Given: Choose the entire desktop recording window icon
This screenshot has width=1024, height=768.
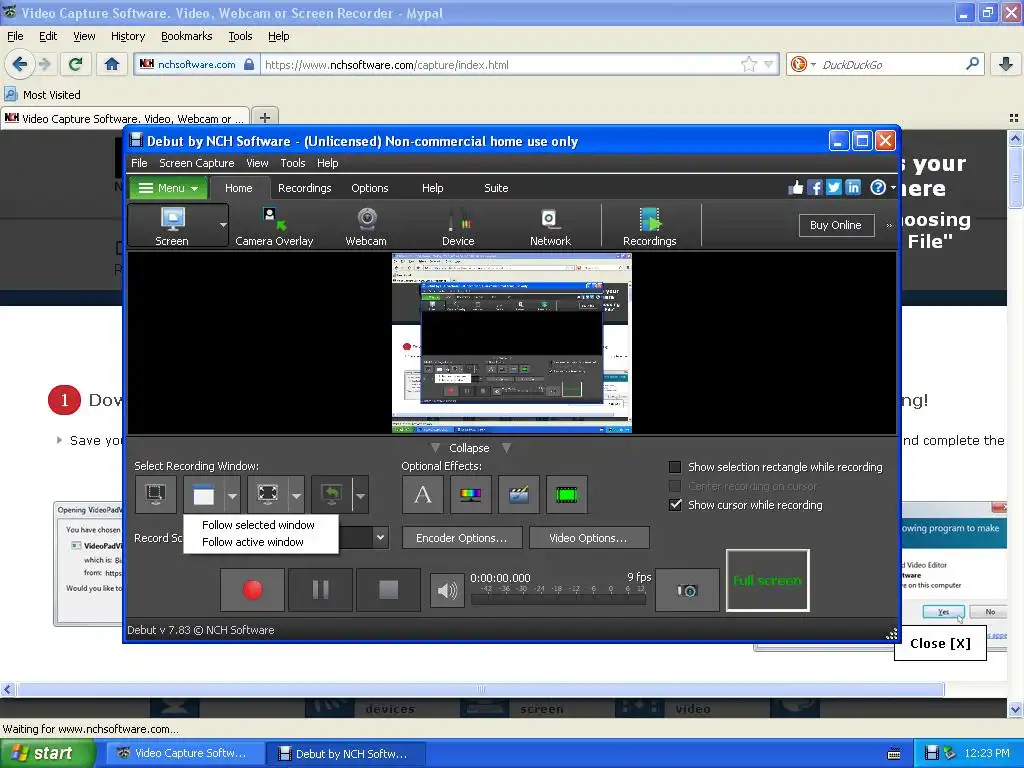Looking at the screenshot, I should click(x=155, y=494).
